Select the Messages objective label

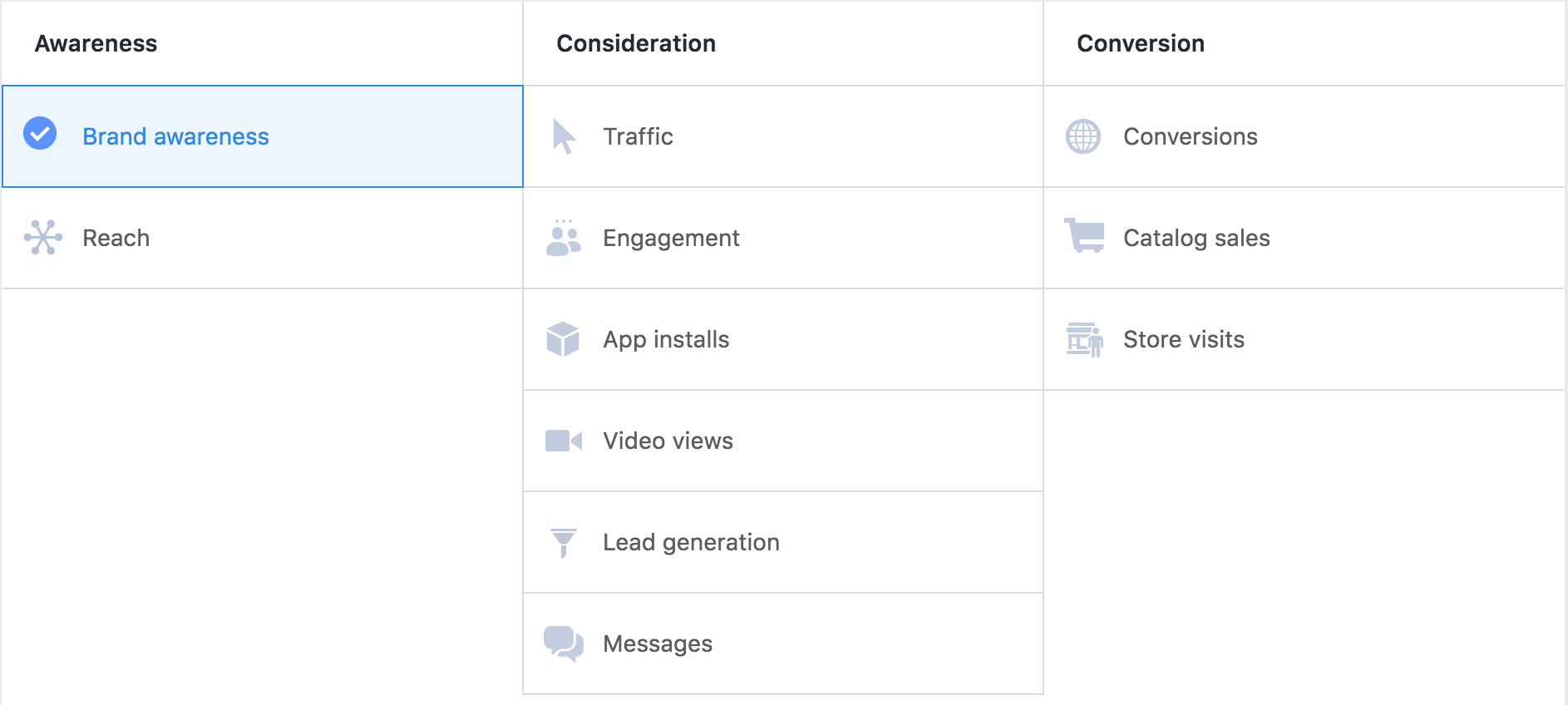pos(658,644)
